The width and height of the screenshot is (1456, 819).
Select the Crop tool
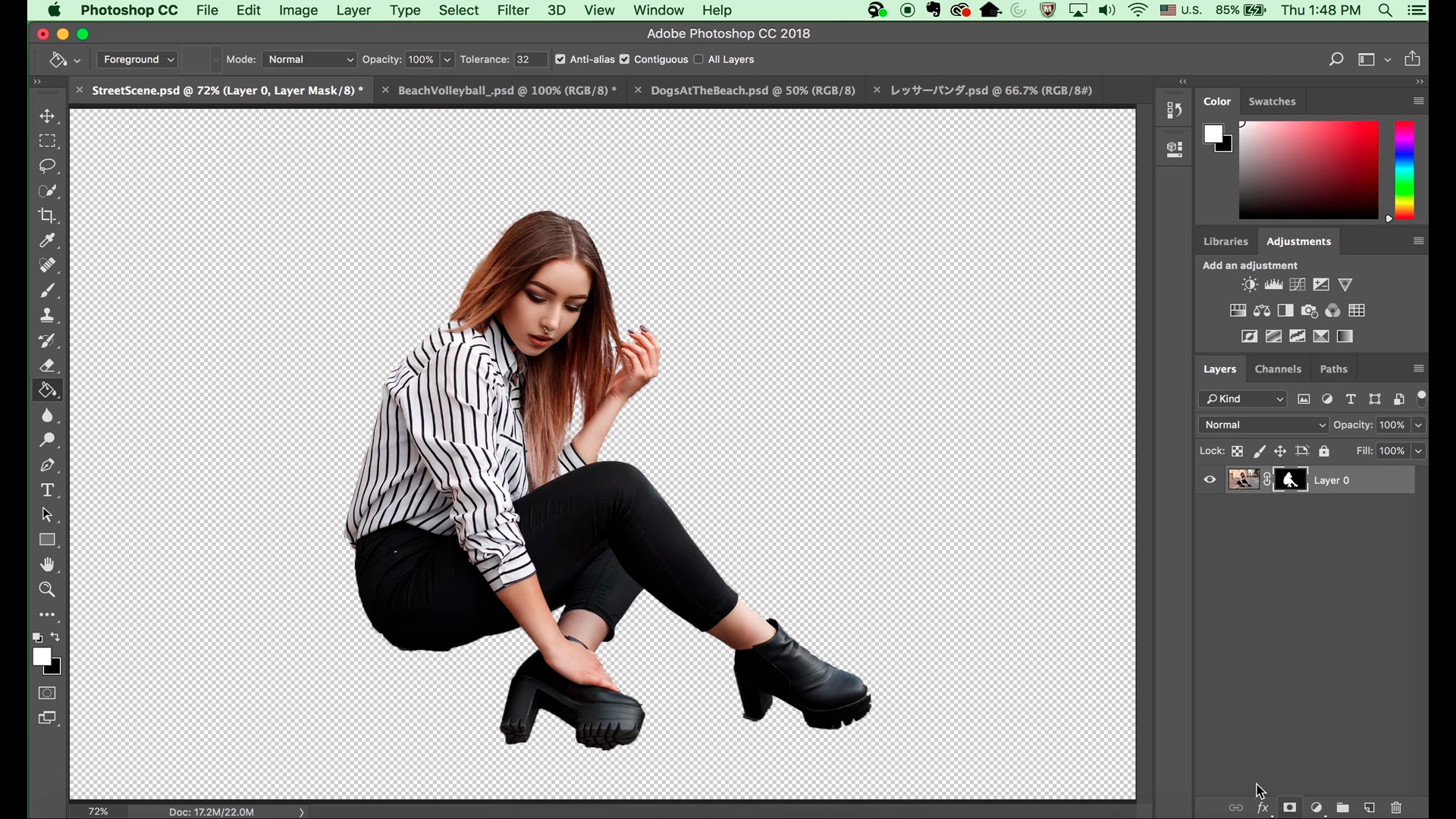[47, 214]
